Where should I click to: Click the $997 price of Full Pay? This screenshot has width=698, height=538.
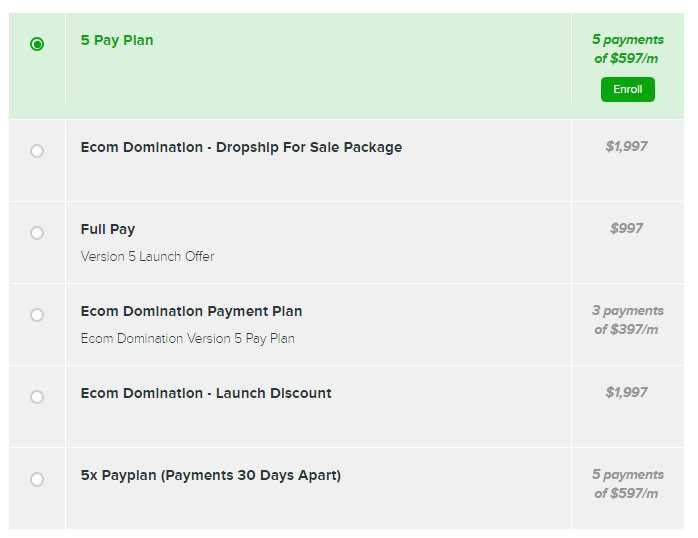[x=627, y=228]
